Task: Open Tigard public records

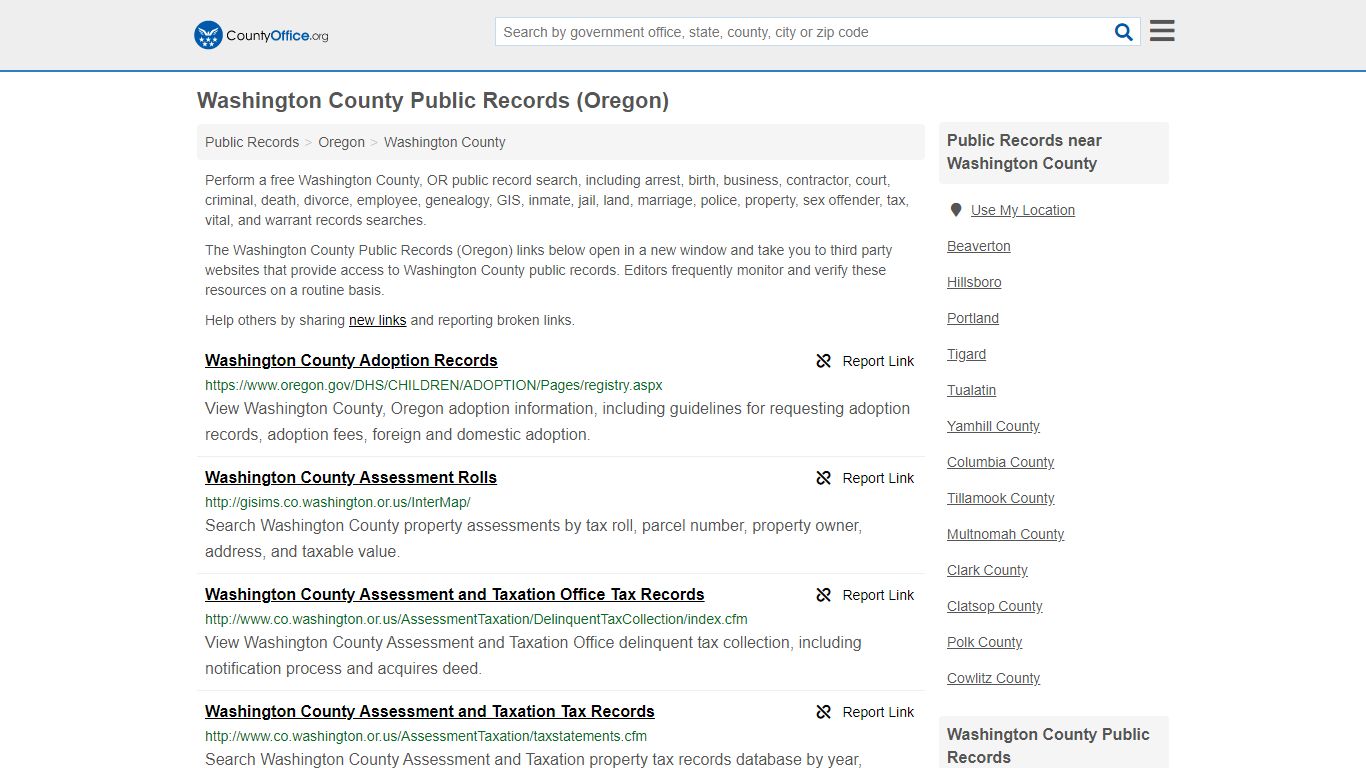Action: pos(967,354)
